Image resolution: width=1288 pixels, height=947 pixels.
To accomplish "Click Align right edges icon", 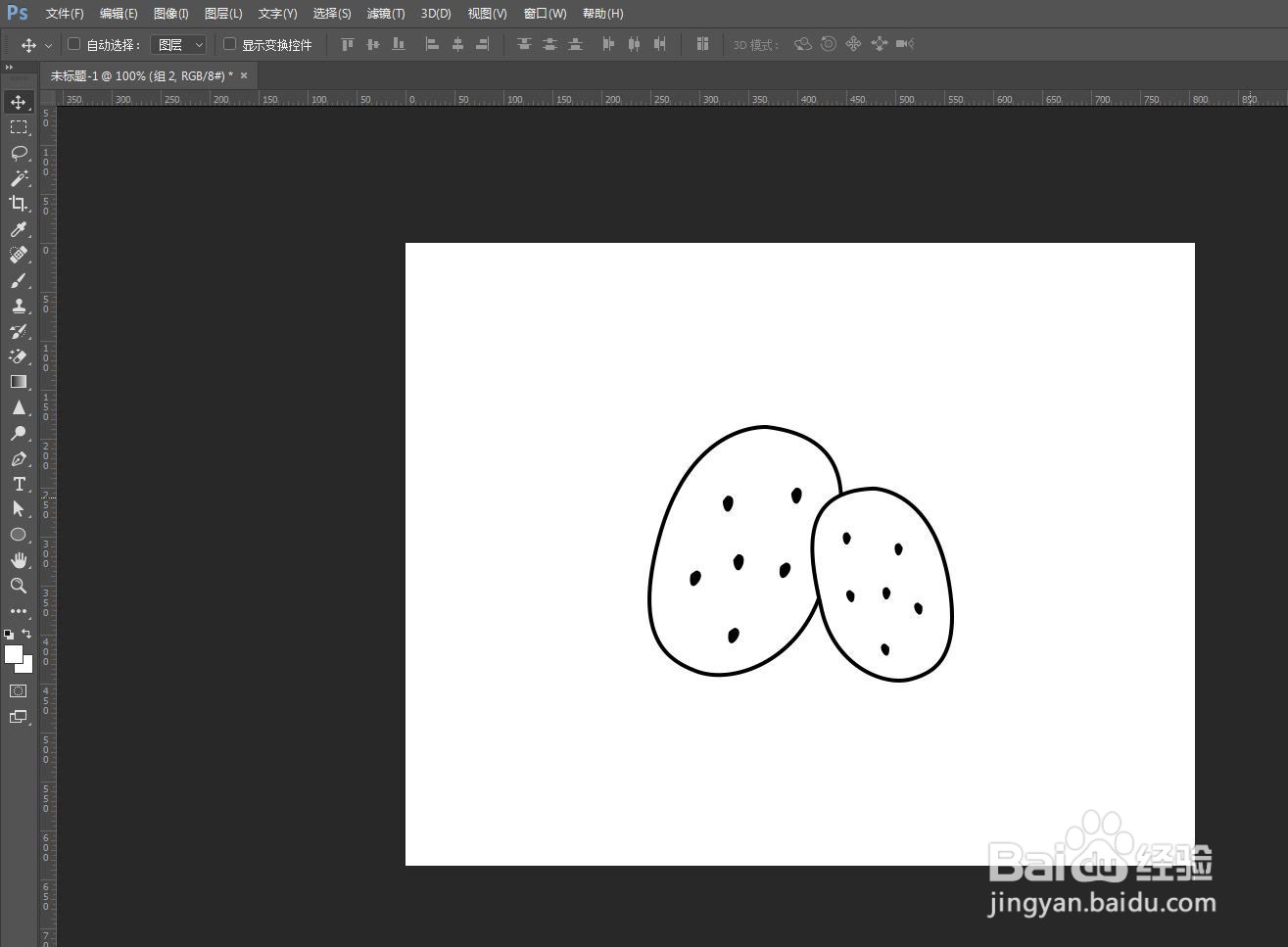I will [483, 44].
